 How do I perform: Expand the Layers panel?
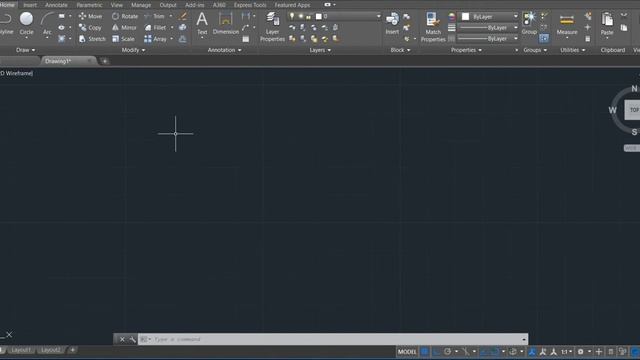pos(320,50)
